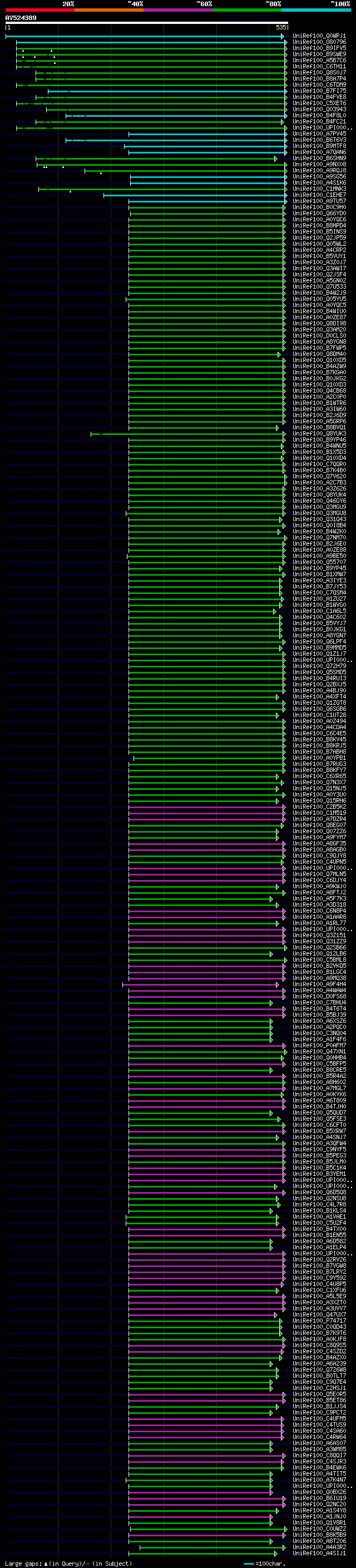Viewport: 356px width, 1568px height.
Task: Open hit UniRef100_A9F4H4
Action: click(319, 985)
